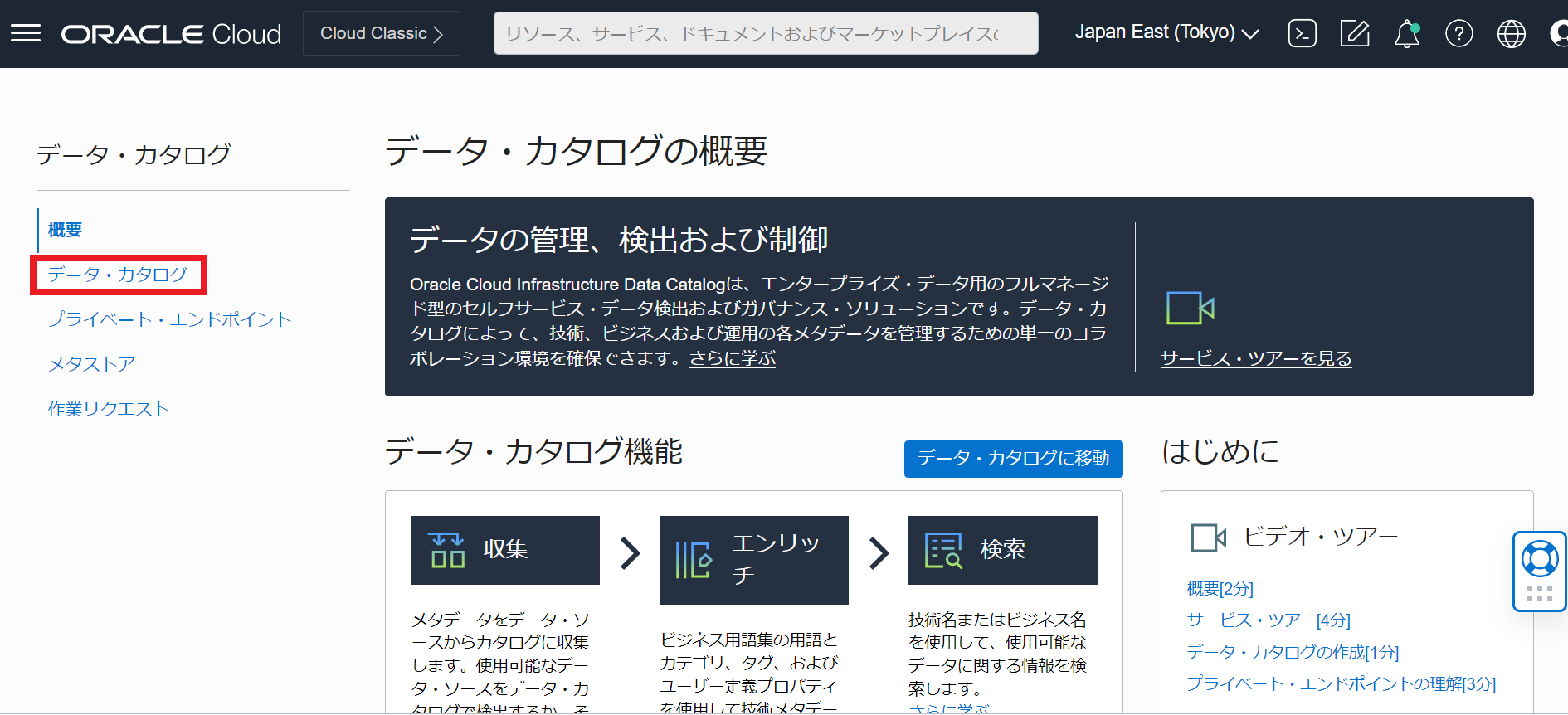Image resolution: width=1568 pixels, height=715 pixels.
Task: Click the データ・カタログに移動 button
Action: 1013,459
